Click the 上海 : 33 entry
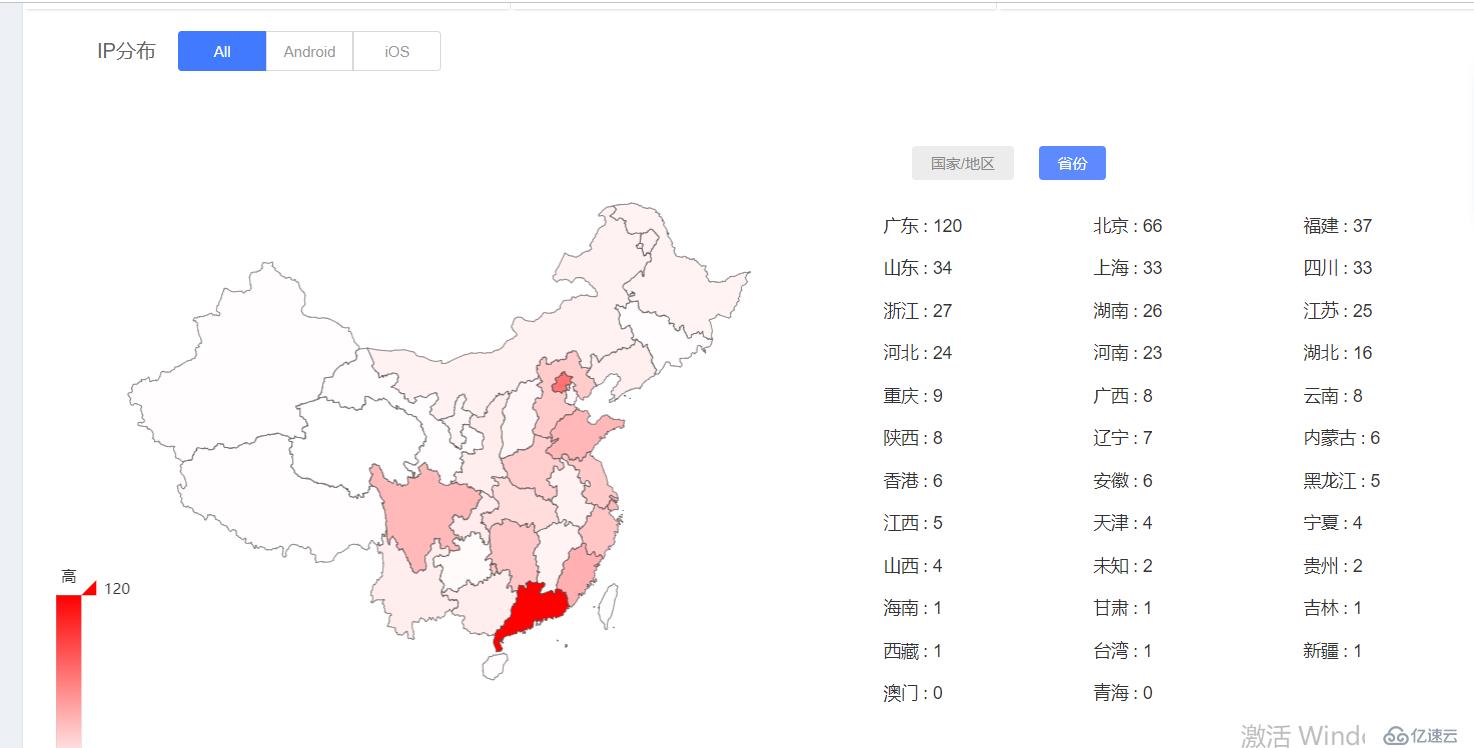 pyautogui.click(x=1128, y=268)
